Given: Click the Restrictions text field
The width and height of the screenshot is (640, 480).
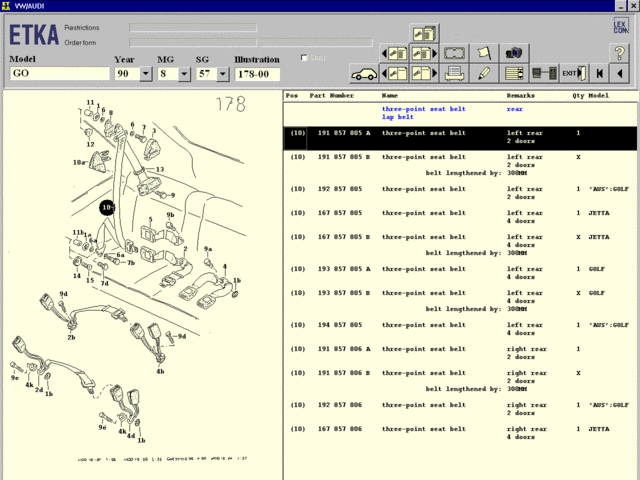Looking at the screenshot, I should tap(193, 28).
